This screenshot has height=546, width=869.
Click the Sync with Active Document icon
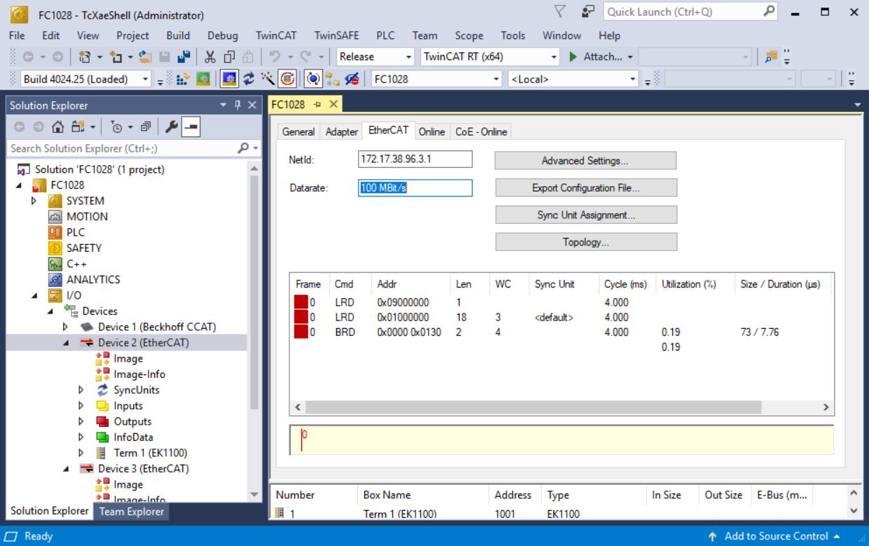pyautogui.click(x=78, y=127)
